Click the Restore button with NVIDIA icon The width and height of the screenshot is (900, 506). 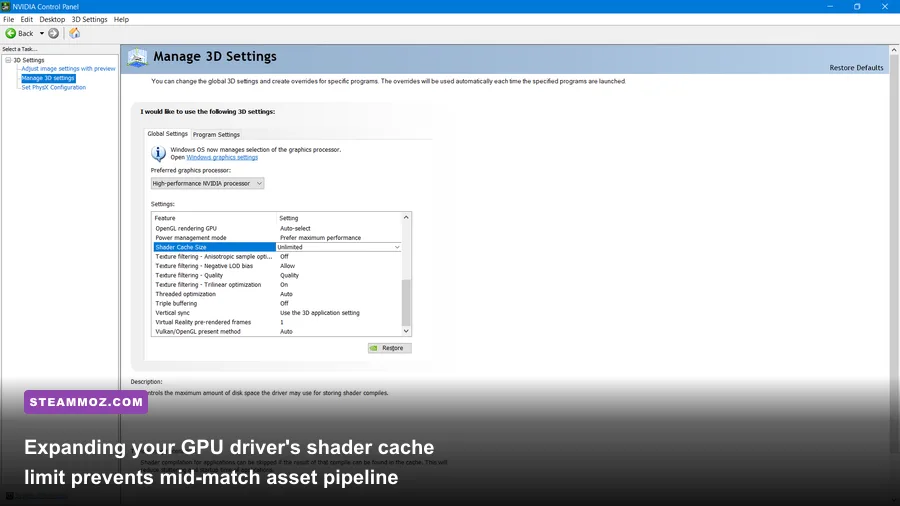pos(390,348)
